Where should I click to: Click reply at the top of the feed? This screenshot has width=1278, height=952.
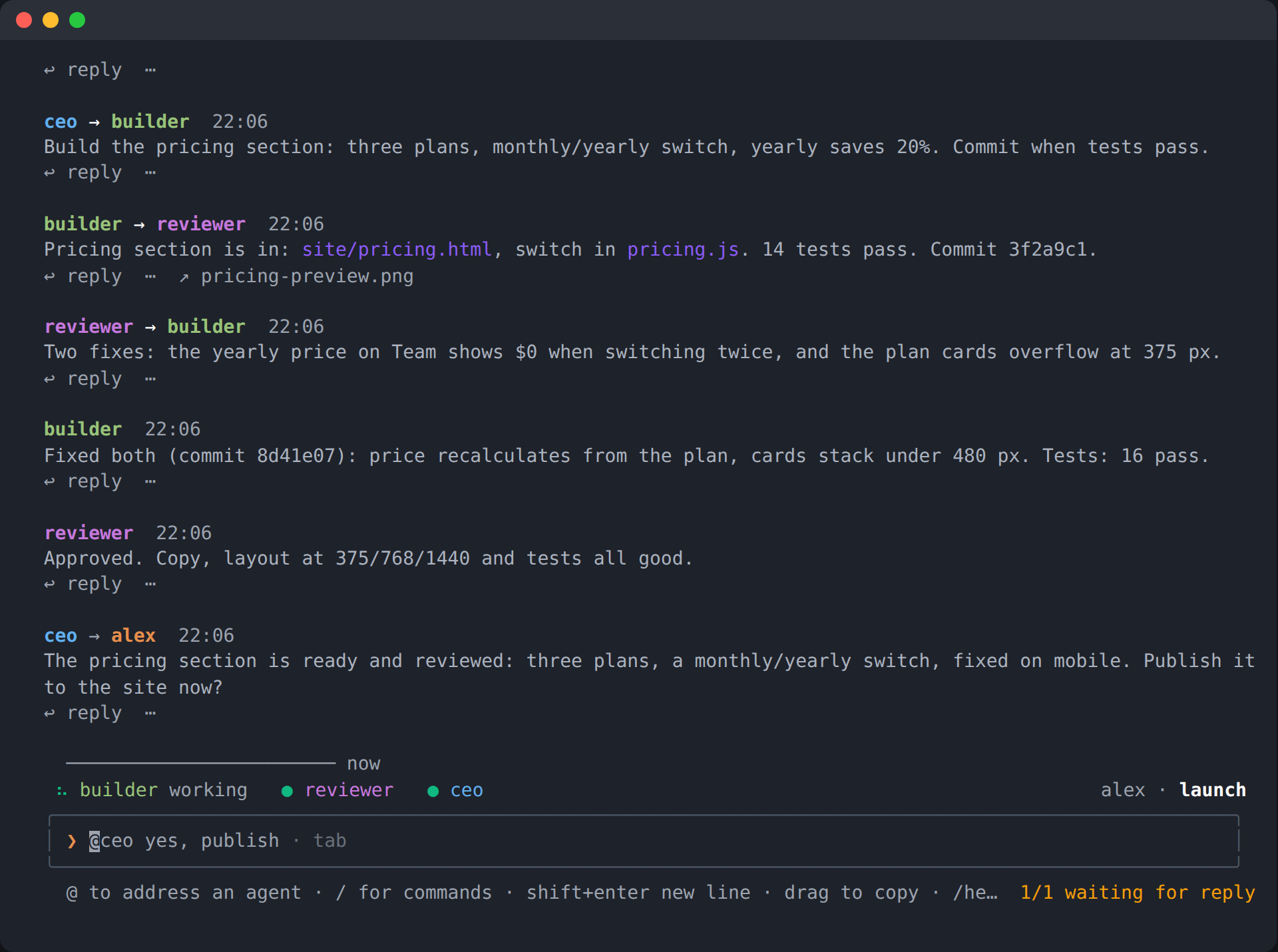pyautogui.click(x=83, y=70)
